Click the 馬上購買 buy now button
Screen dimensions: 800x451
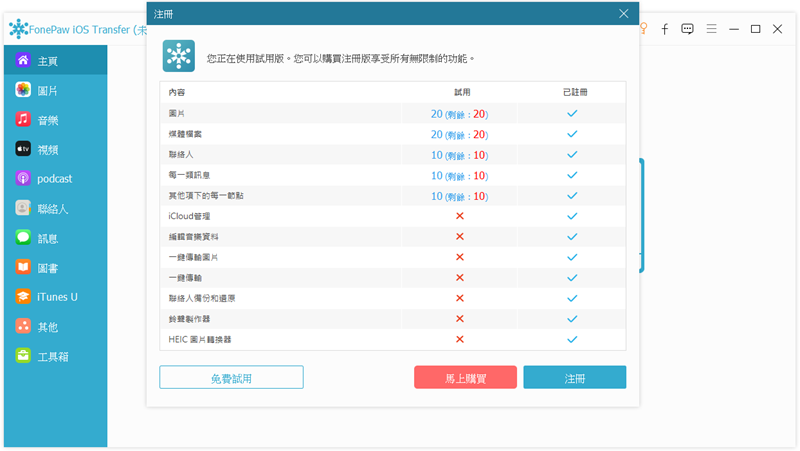(465, 377)
